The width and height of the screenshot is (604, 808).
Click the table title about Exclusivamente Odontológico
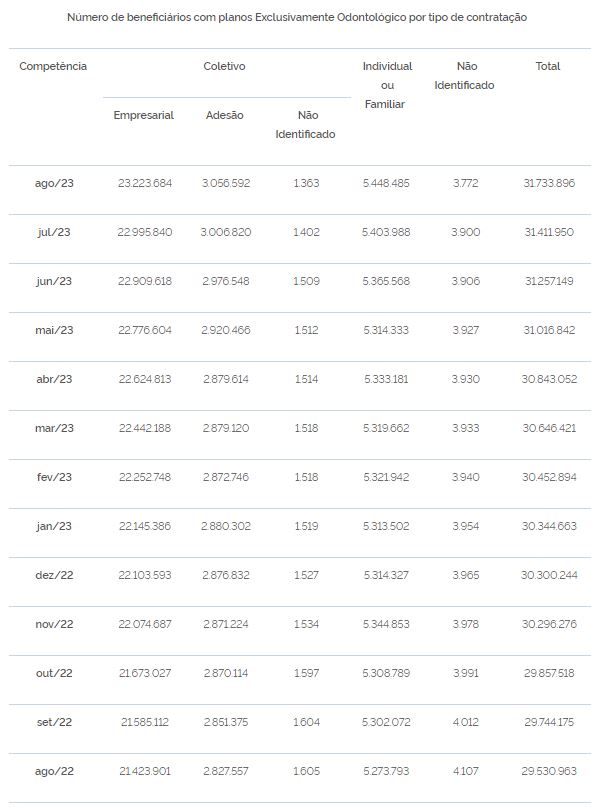coord(297,18)
